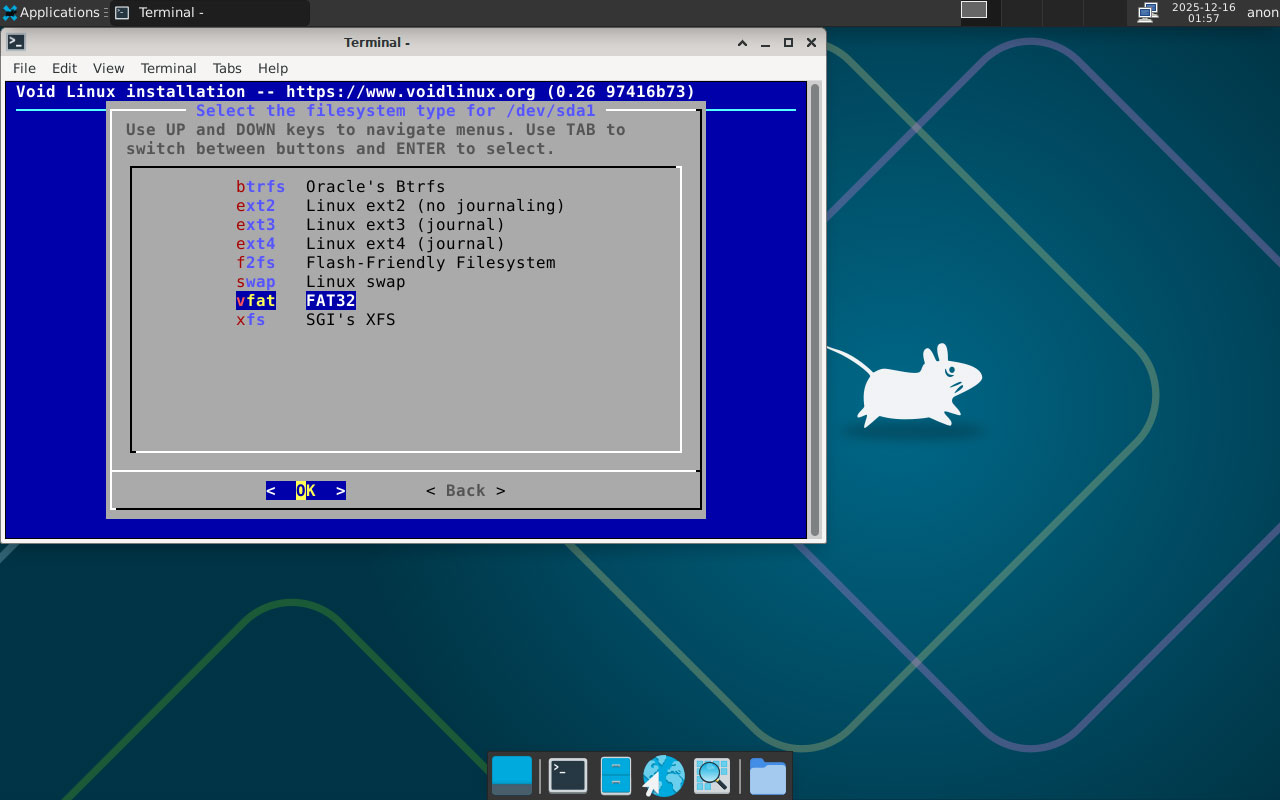Select the btrfs filesystem option
This screenshot has height=800, width=1280.
pyautogui.click(x=340, y=187)
